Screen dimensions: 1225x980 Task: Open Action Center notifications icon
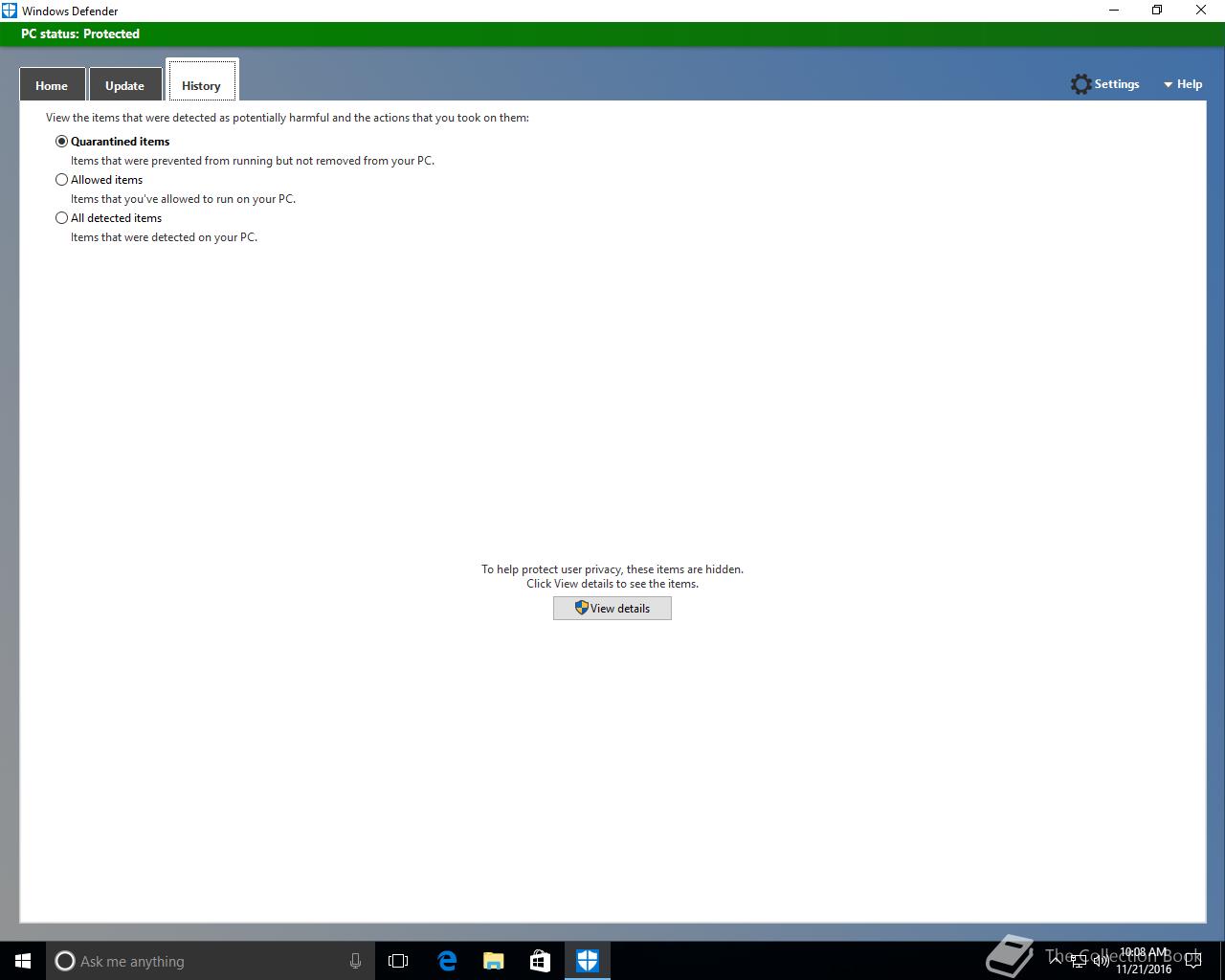pos(1192,961)
